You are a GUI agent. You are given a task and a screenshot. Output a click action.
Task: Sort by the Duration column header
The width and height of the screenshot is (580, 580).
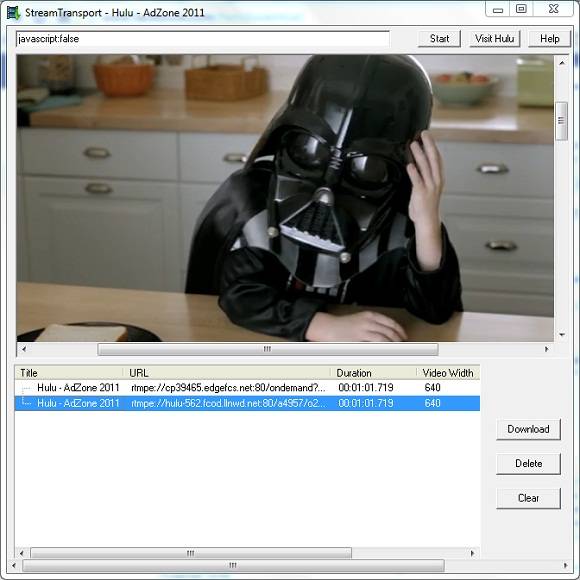(x=373, y=373)
